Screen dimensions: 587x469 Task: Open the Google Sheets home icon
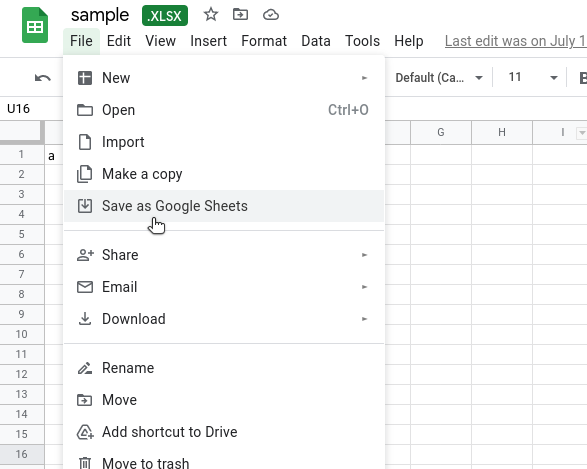pos(35,25)
